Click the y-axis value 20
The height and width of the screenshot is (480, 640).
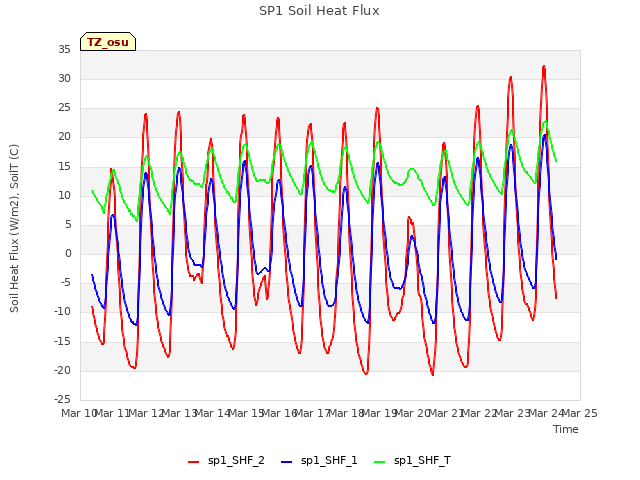point(64,137)
